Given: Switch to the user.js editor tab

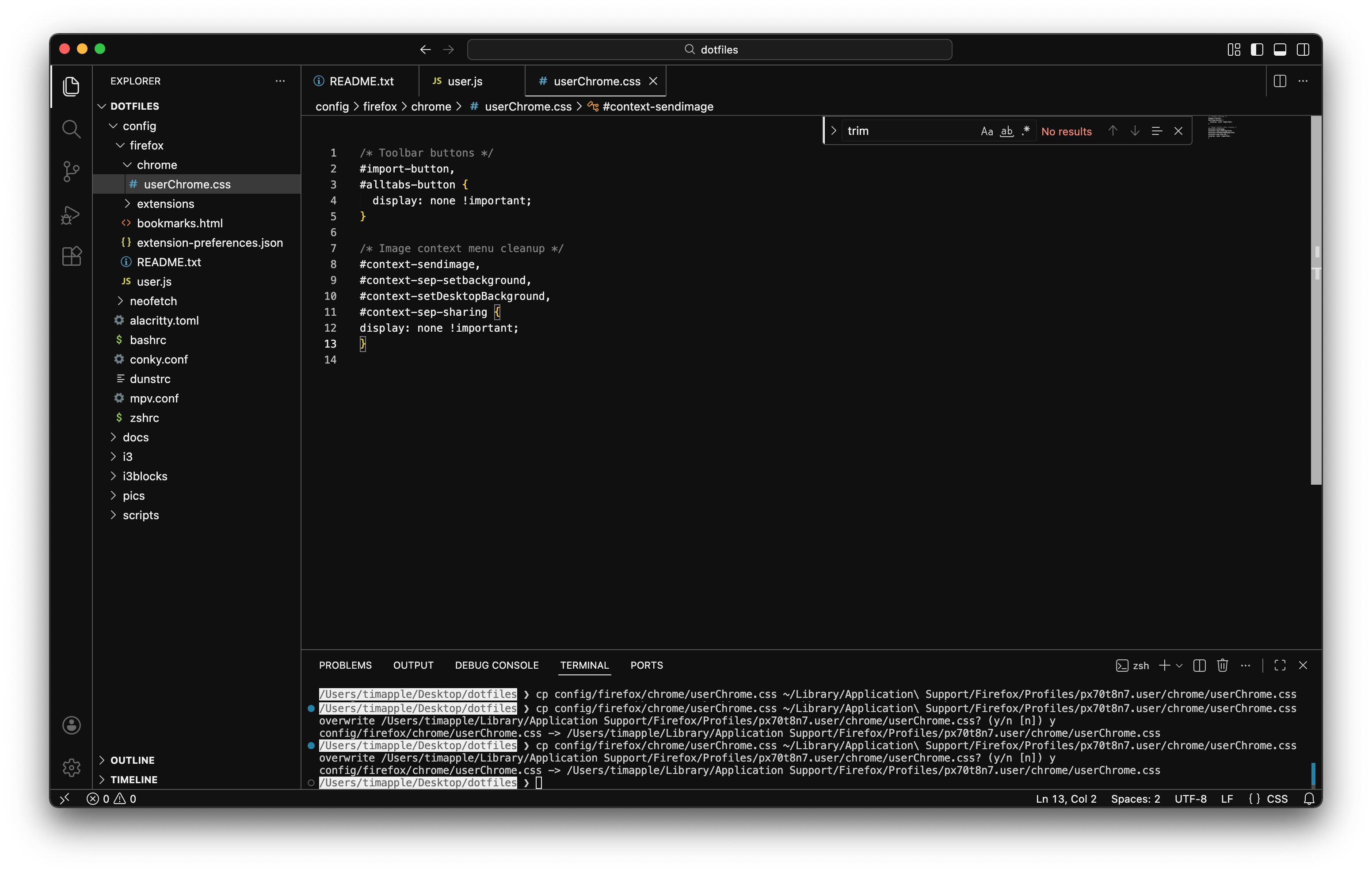Looking at the screenshot, I should coord(465,81).
